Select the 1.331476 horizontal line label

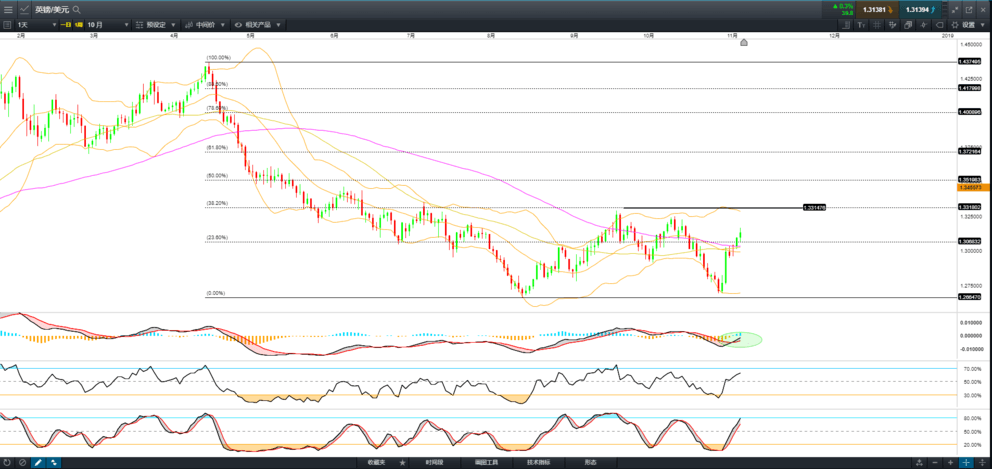coord(814,208)
